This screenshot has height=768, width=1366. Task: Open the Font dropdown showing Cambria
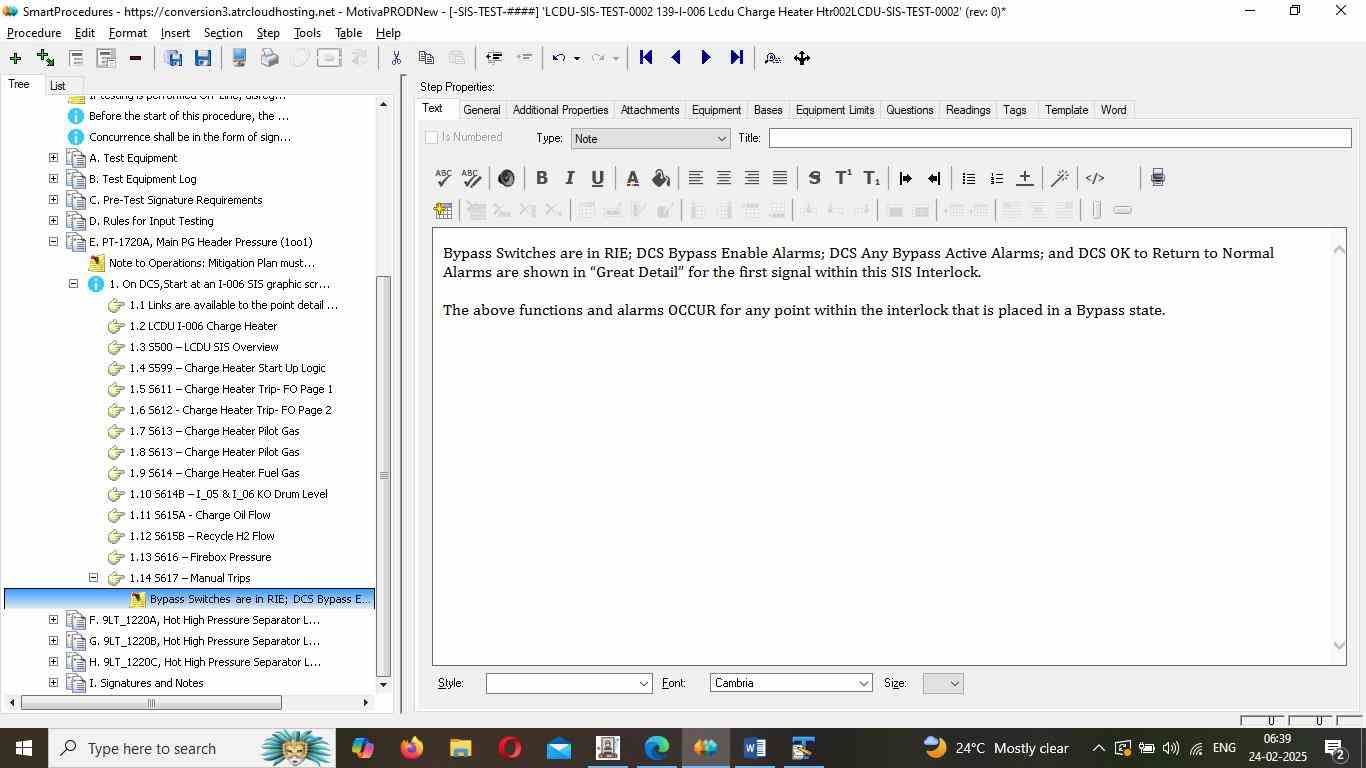[791, 683]
